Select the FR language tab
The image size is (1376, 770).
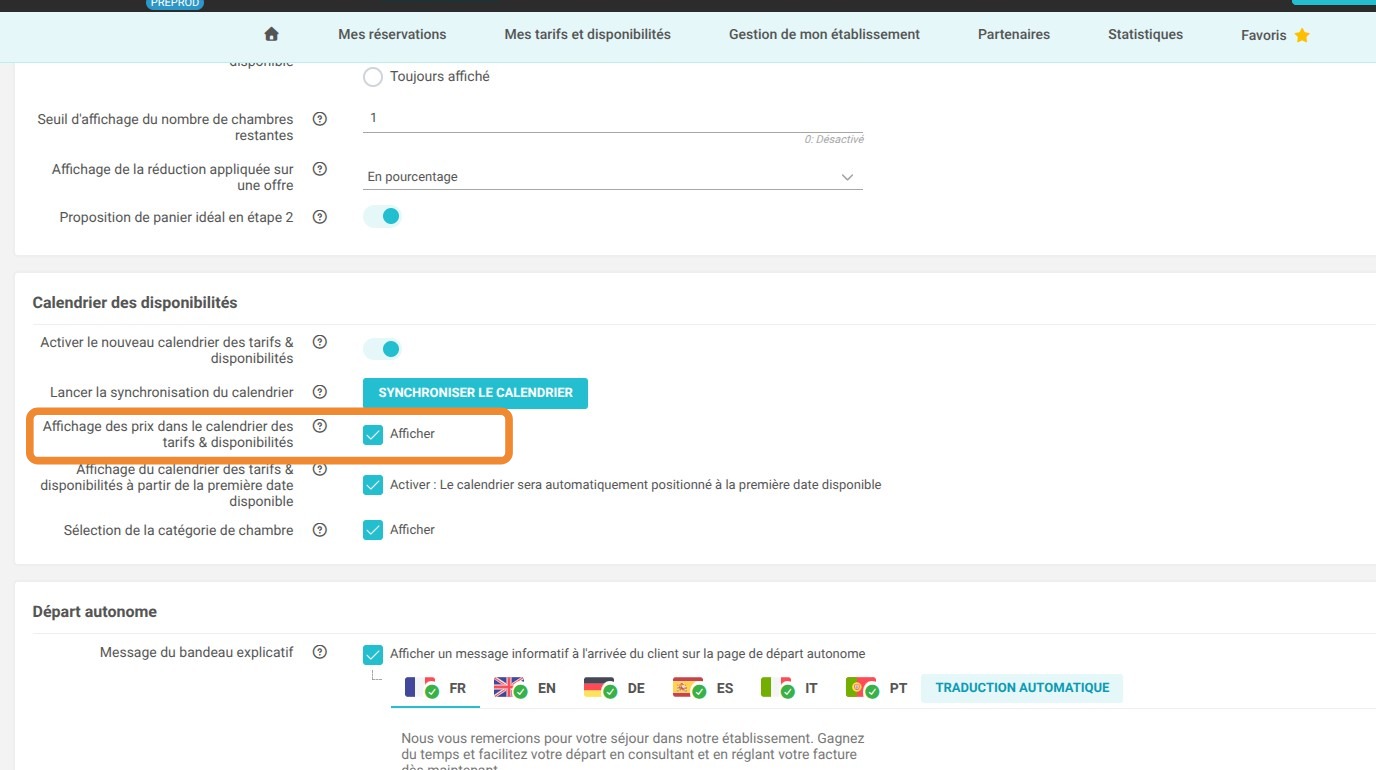point(435,688)
